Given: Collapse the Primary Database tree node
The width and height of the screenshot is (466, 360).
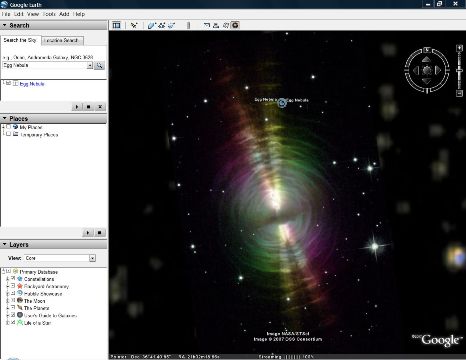Looking at the screenshot, I should click(3, 271).
